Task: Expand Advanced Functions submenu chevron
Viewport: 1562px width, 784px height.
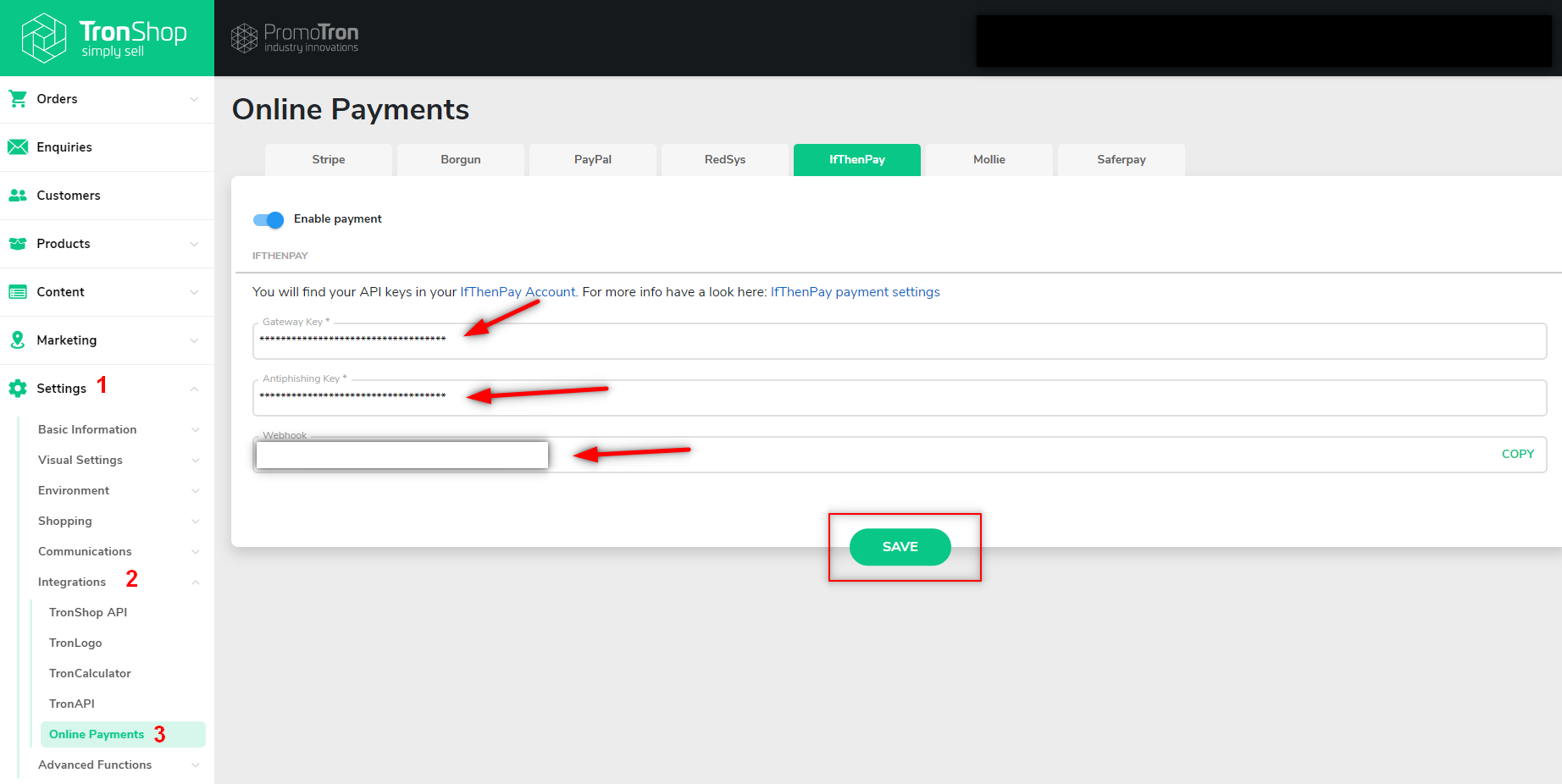Action: pyautogui.click(x=196, y=765)
